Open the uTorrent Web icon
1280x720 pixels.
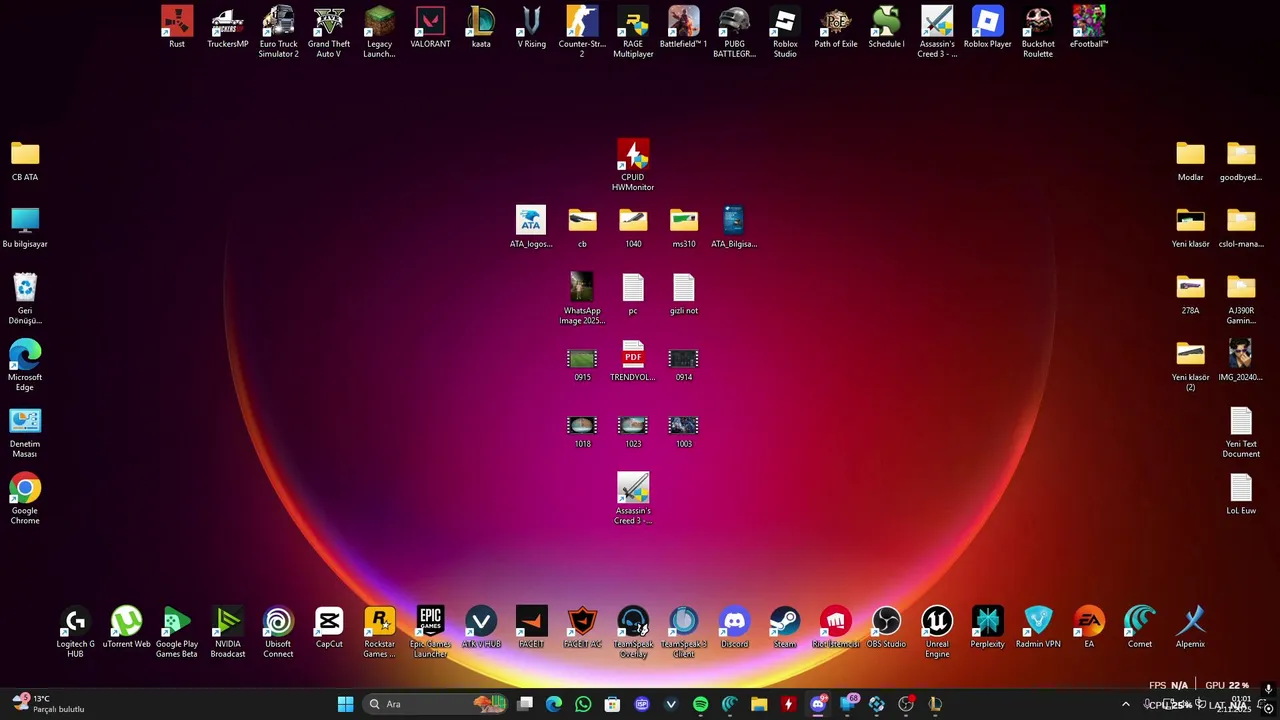click(126, 627)
